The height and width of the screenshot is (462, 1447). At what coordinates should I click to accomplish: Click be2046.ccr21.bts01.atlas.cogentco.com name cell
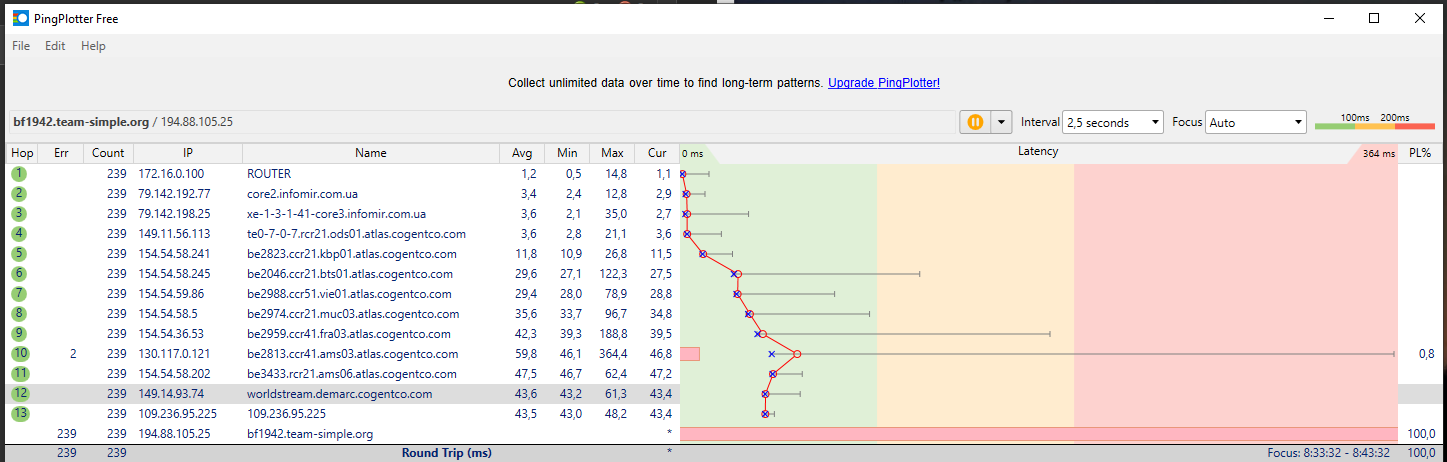click(x=350, y=274)
